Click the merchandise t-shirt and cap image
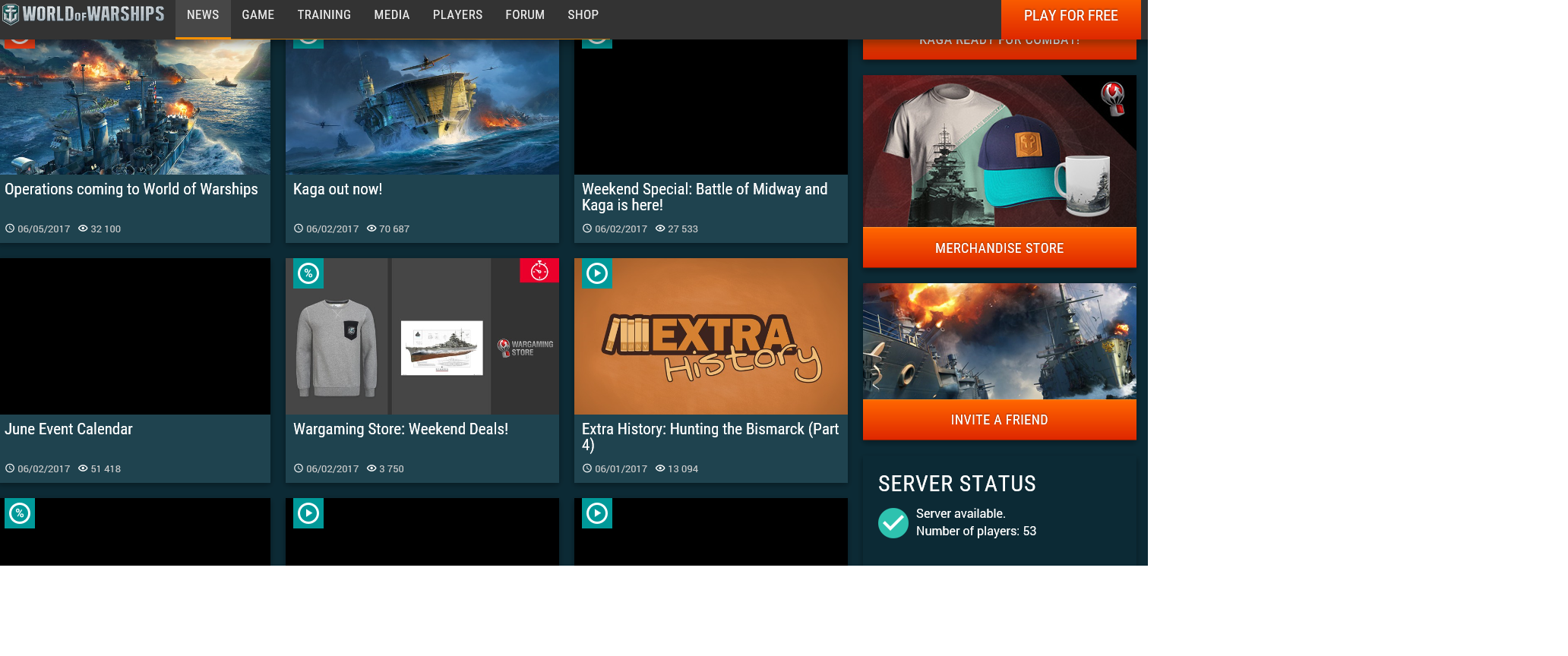 click(x=1000, y=151)
